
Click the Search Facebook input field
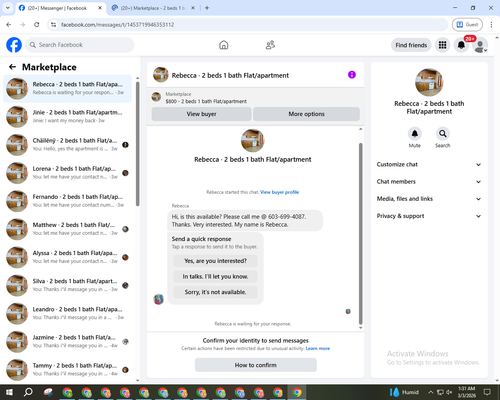(80, 45)
